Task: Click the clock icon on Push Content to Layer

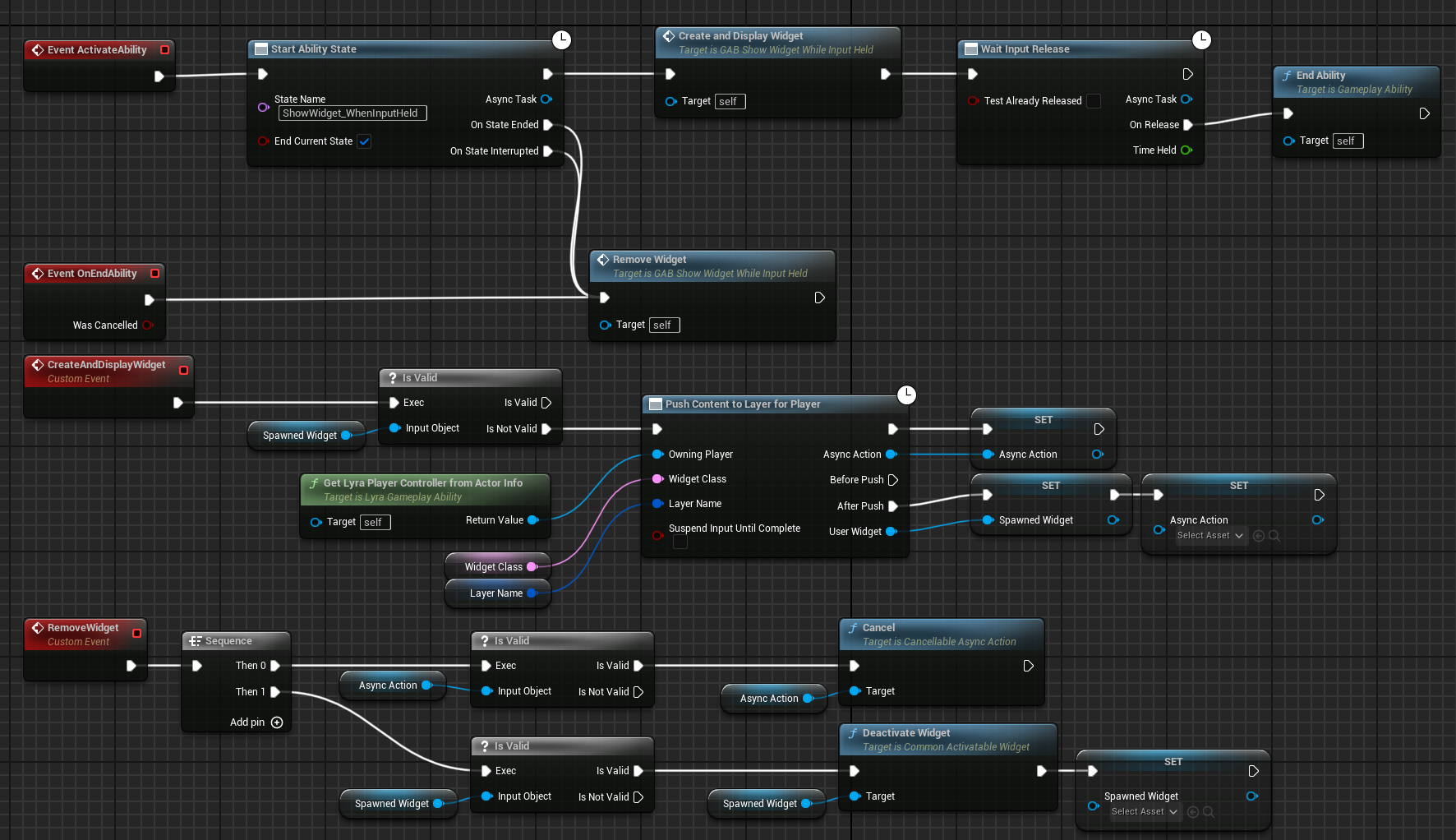Action: (906, 395)
